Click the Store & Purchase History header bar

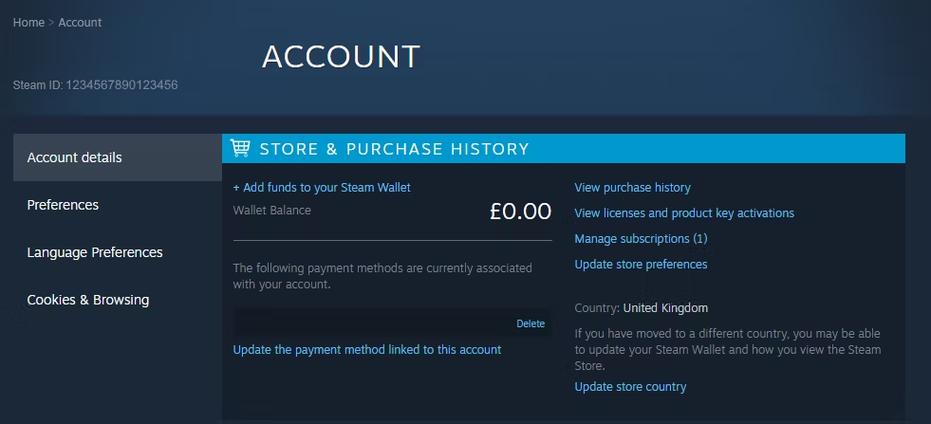563,148
